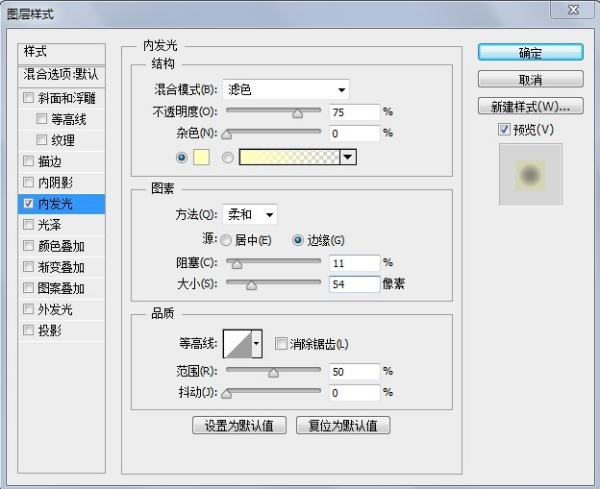The height and width of the screenshot is (489, 600).
Task: Open the 混合模式 blend mode dropdown
Action: (286, 90)
